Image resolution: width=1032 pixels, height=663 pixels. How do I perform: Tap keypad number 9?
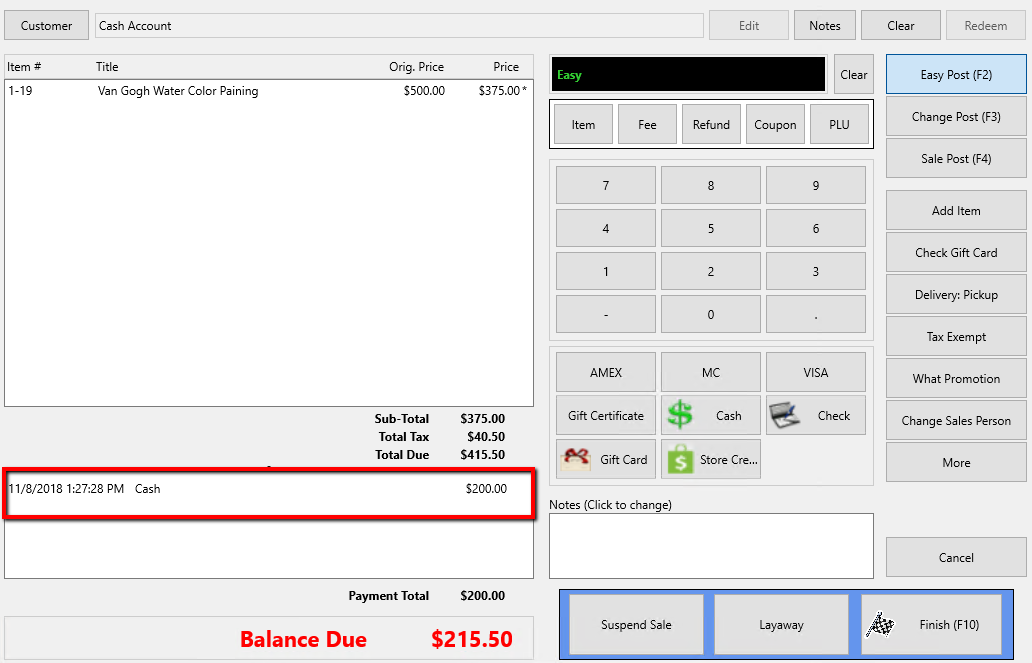(815, 185)
